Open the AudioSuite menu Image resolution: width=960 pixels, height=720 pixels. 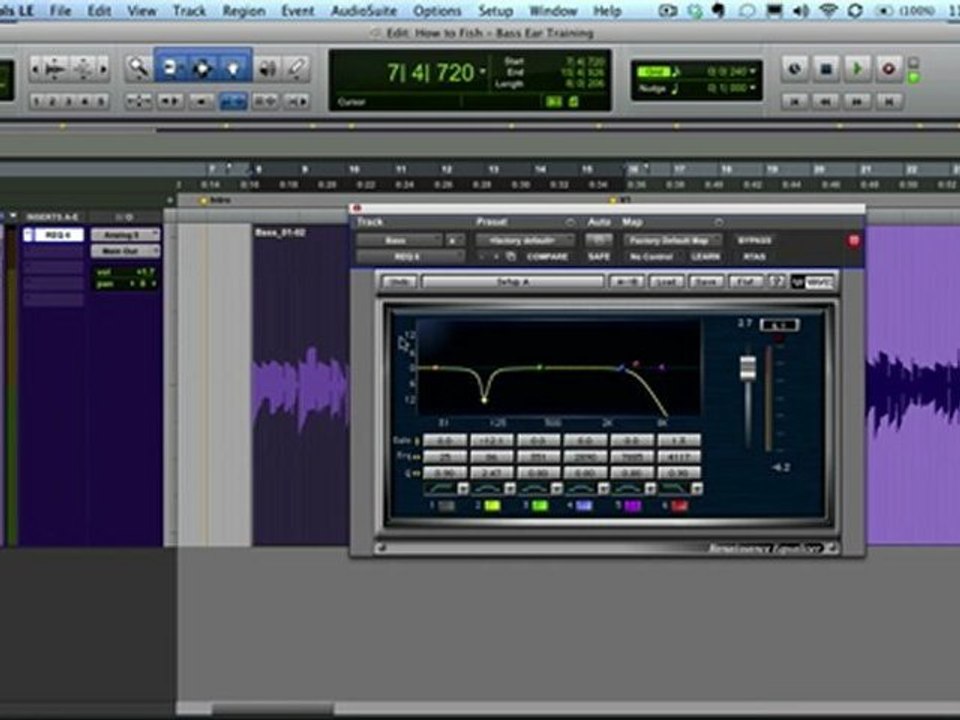tap(364, 10)
